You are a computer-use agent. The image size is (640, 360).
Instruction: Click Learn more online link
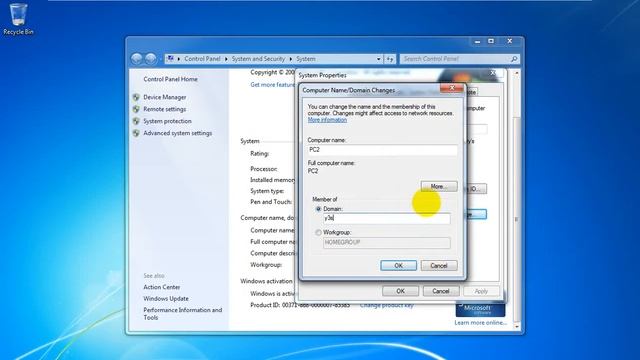(x=480, y=322)
